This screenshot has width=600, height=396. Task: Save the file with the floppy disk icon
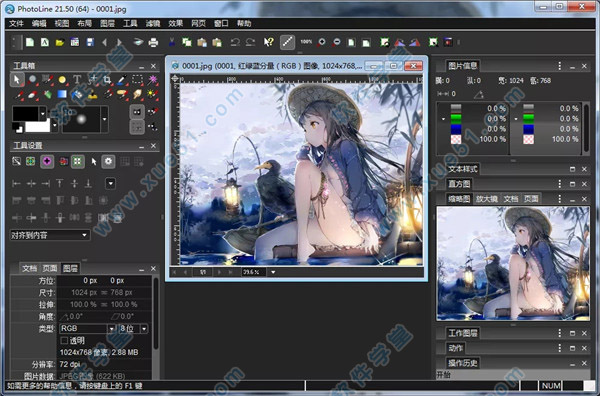pos(90,42)
